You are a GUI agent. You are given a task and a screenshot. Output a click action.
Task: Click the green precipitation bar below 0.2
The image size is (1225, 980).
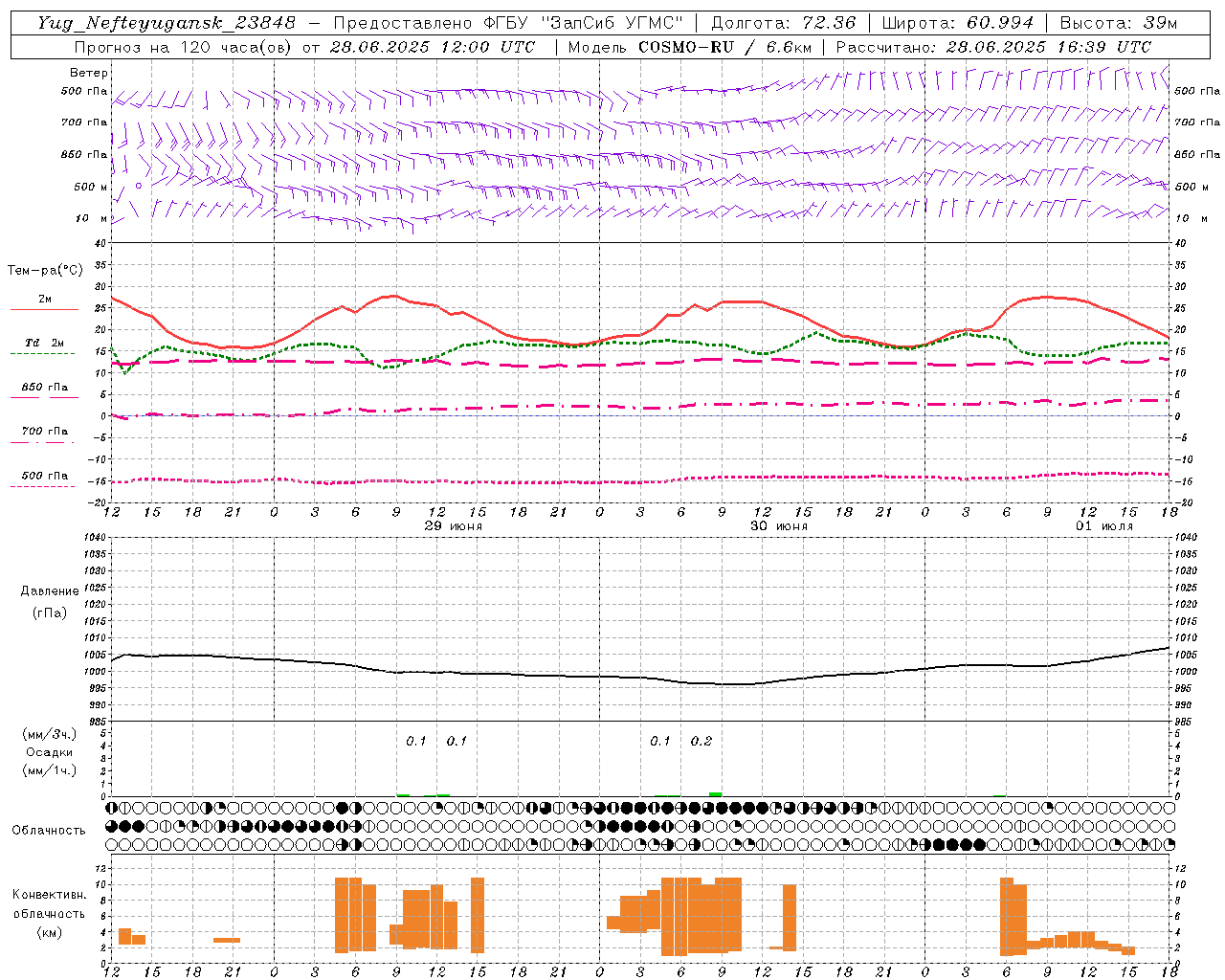[715, 794]
